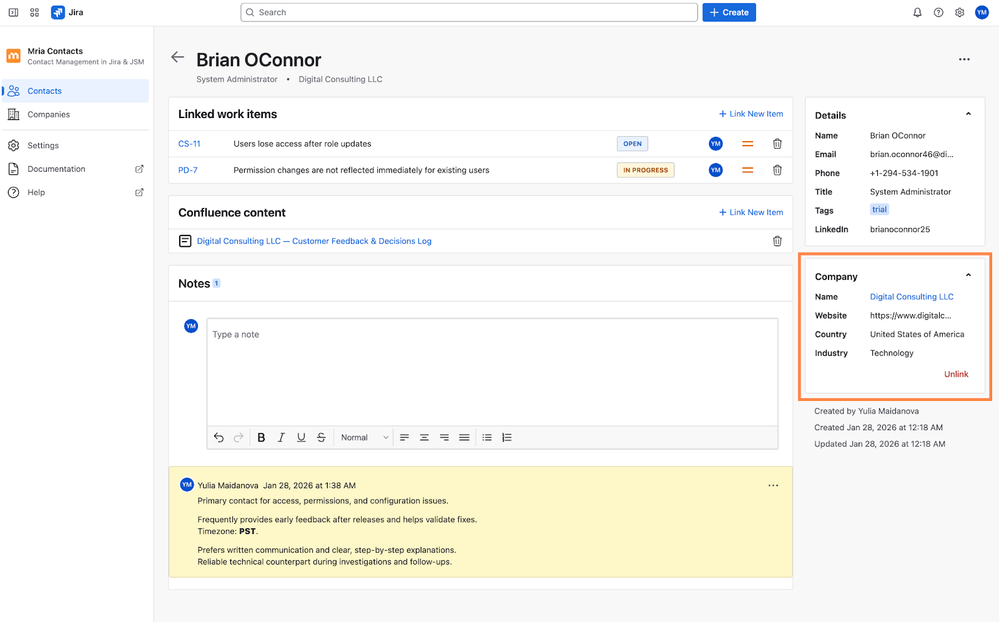Image resolution: width=999 pixels, height=622 pixels.
Task: Click the Mria Contacts app header
Action: pyautogui.click(x=76, y=56)
